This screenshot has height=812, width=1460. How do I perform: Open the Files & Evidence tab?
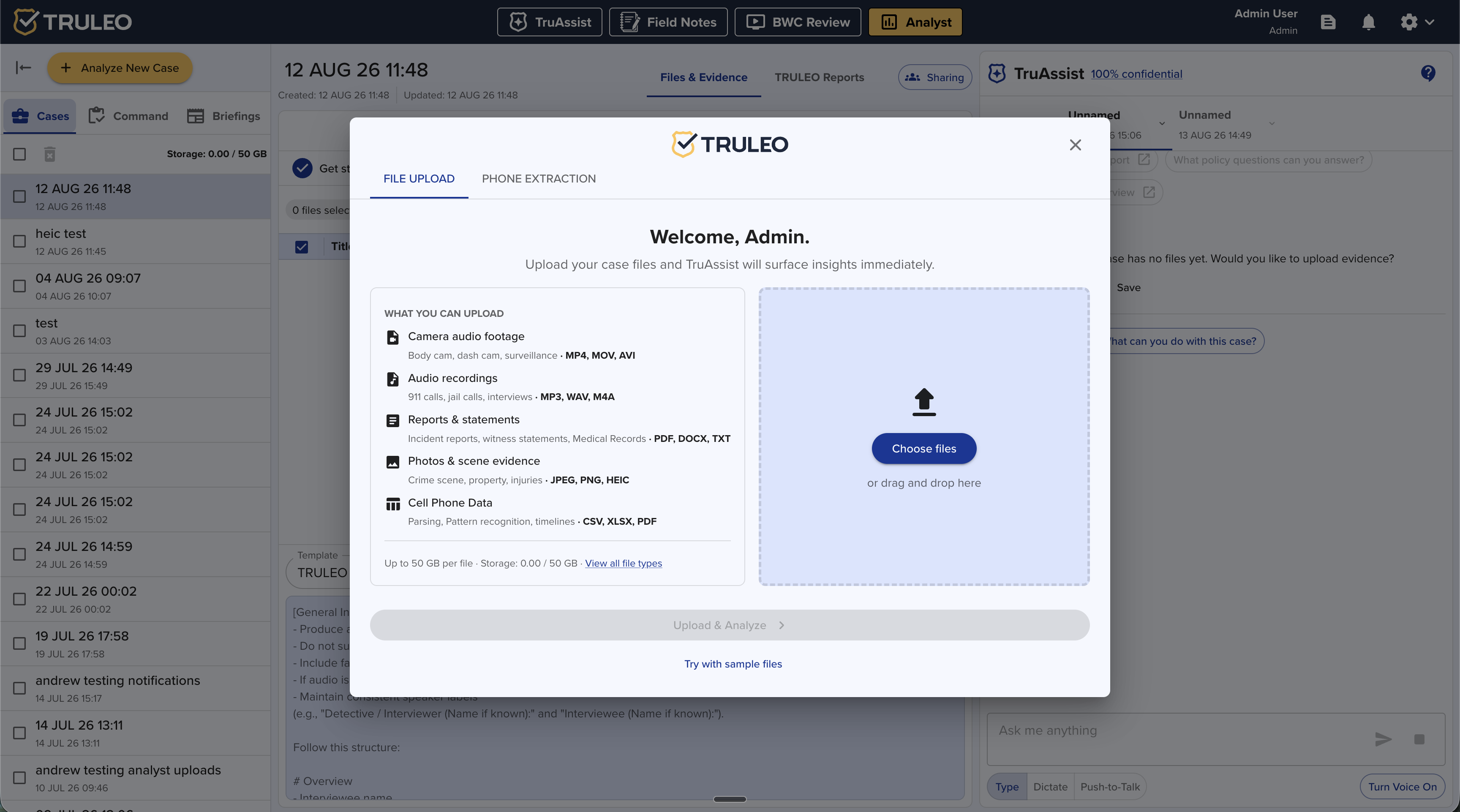703,78
